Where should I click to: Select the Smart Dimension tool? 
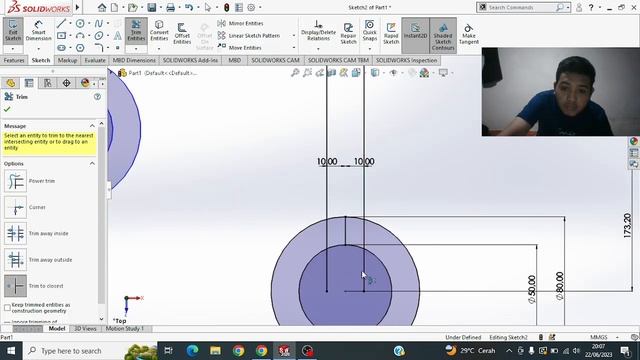[38, 31]
